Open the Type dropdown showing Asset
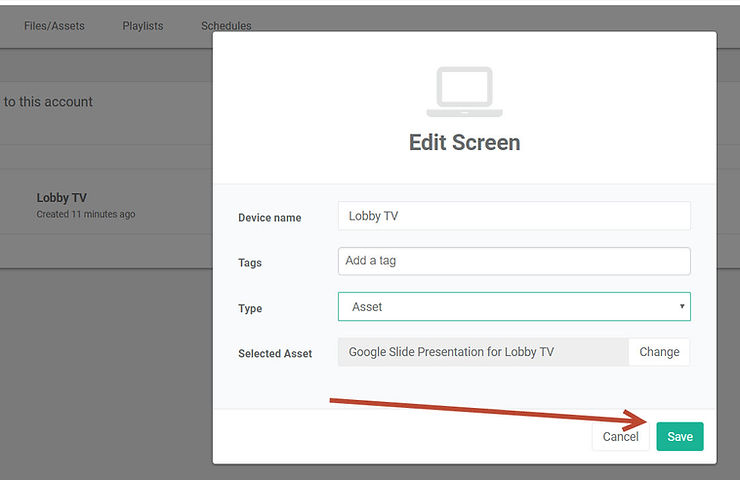Screen dimensions: 740x480 click(x=514, y=306)
